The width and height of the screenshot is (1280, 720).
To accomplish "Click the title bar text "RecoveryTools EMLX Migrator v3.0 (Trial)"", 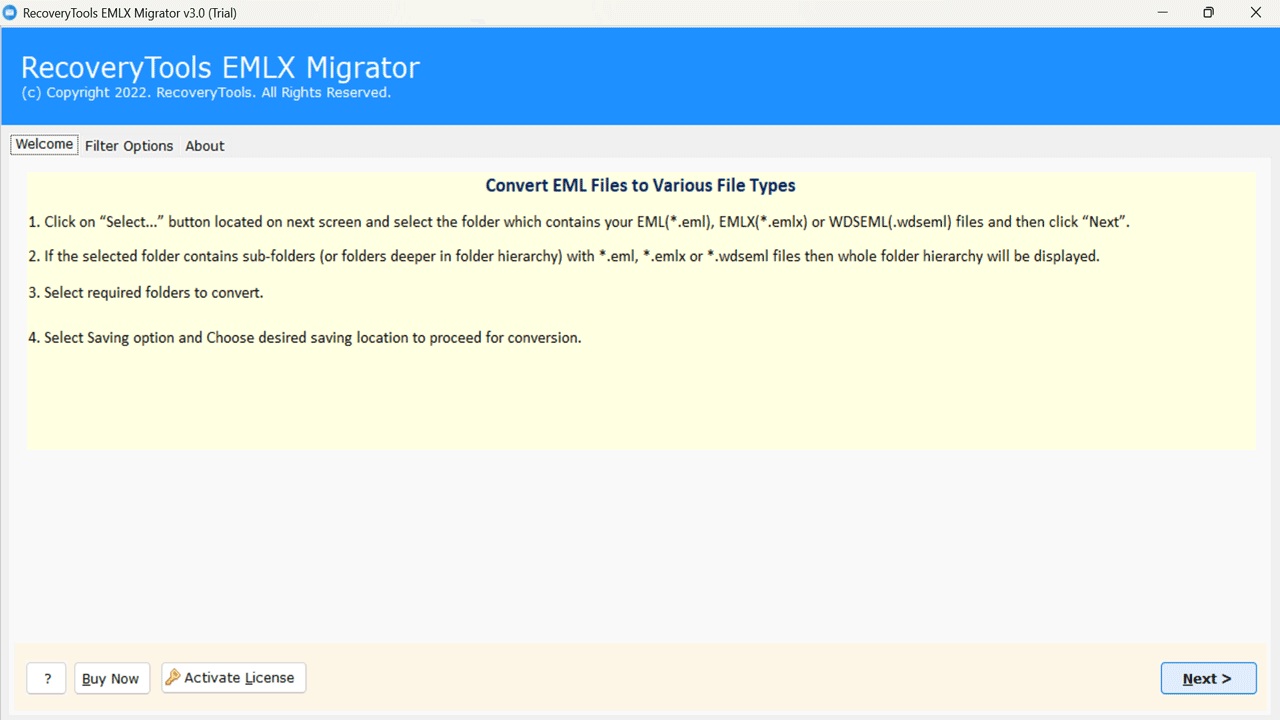I will 130,12.
